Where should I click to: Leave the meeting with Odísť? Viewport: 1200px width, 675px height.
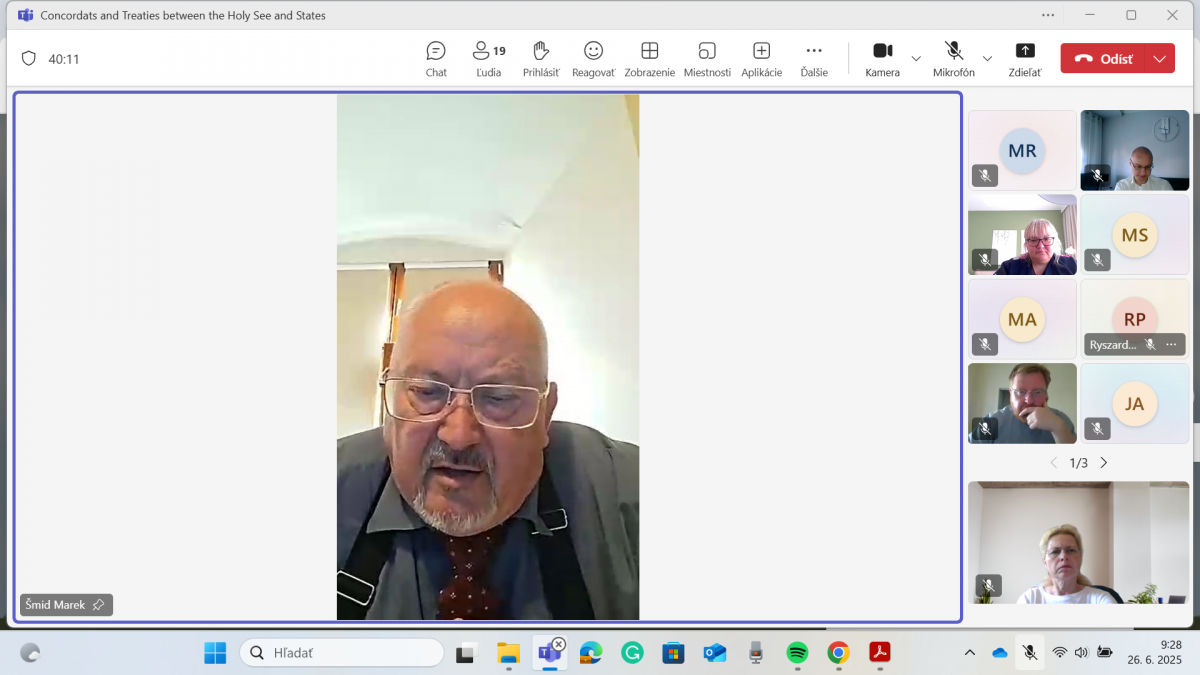coord(1104,59)
